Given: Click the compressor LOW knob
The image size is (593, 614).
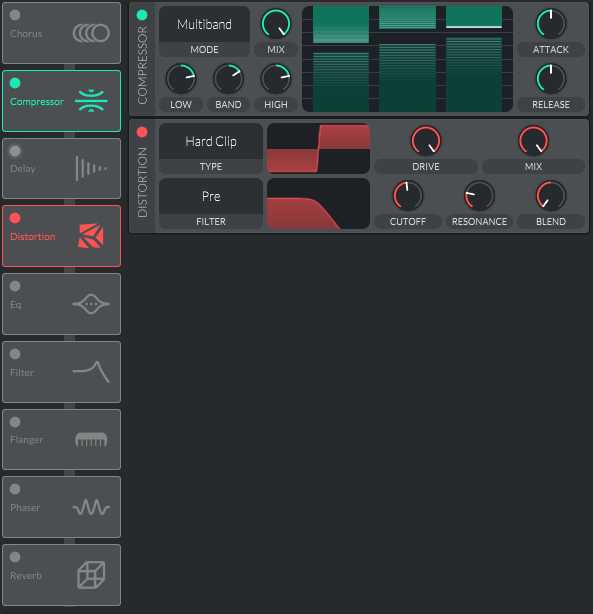Looking at the screenshot, I should tap(181, 79).
